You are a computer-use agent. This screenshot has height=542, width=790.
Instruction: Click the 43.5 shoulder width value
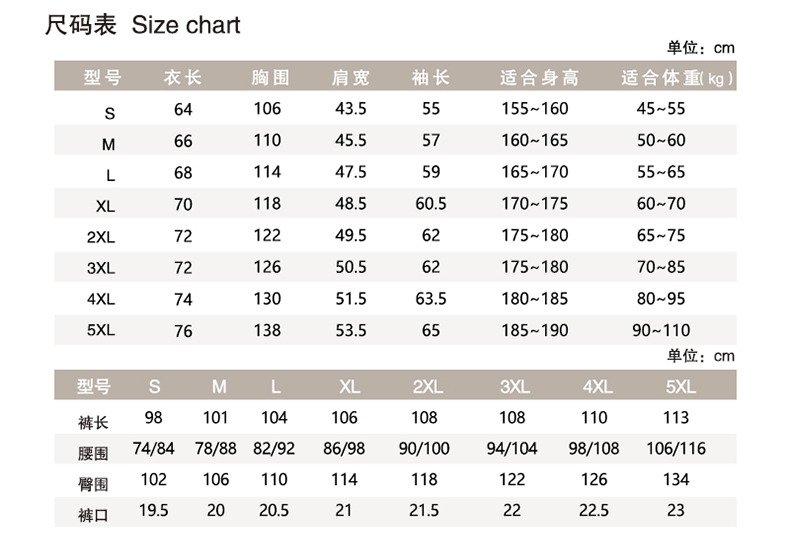[350, 109]
